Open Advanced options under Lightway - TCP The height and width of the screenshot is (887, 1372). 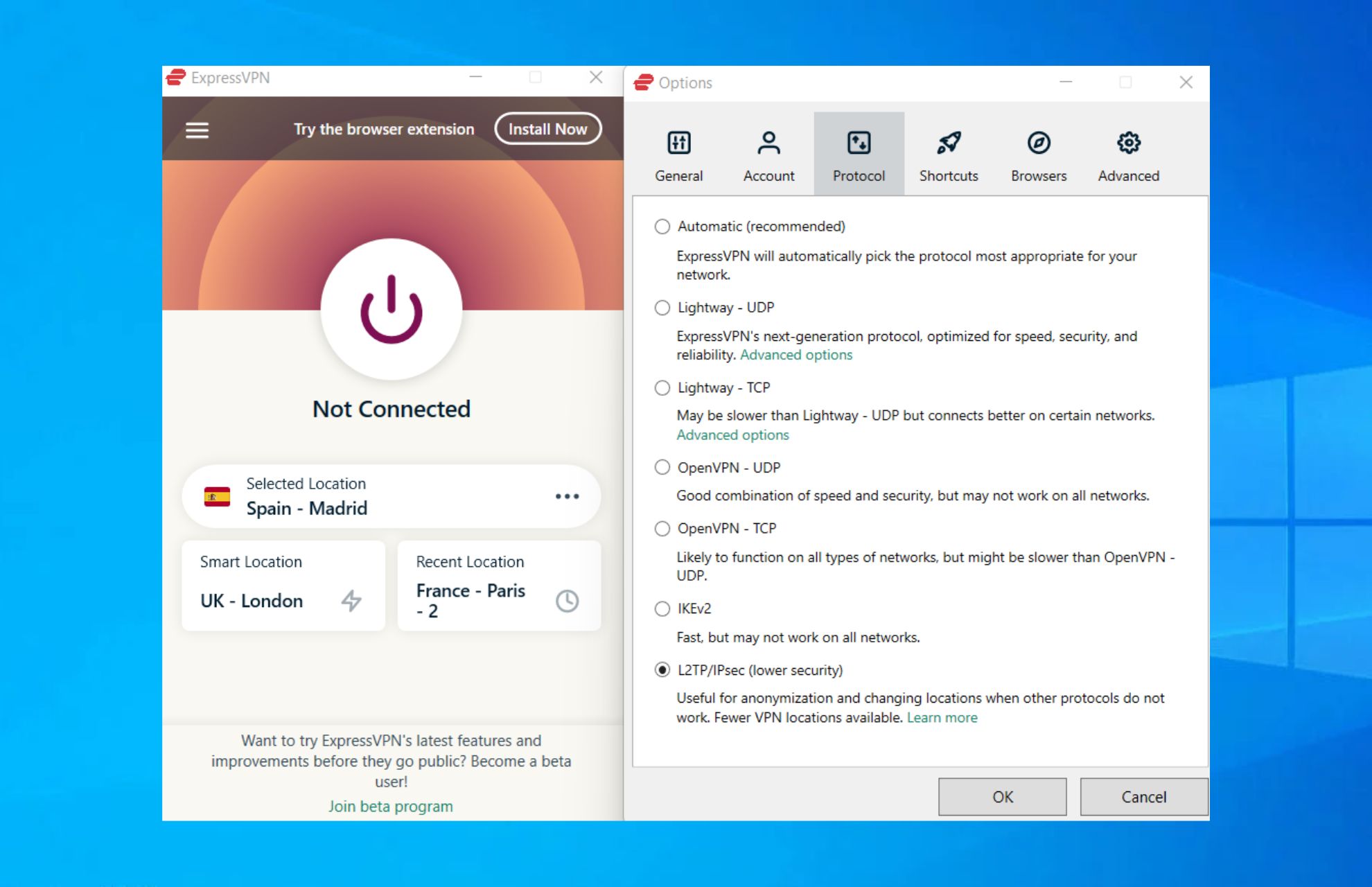coord(733,435)
